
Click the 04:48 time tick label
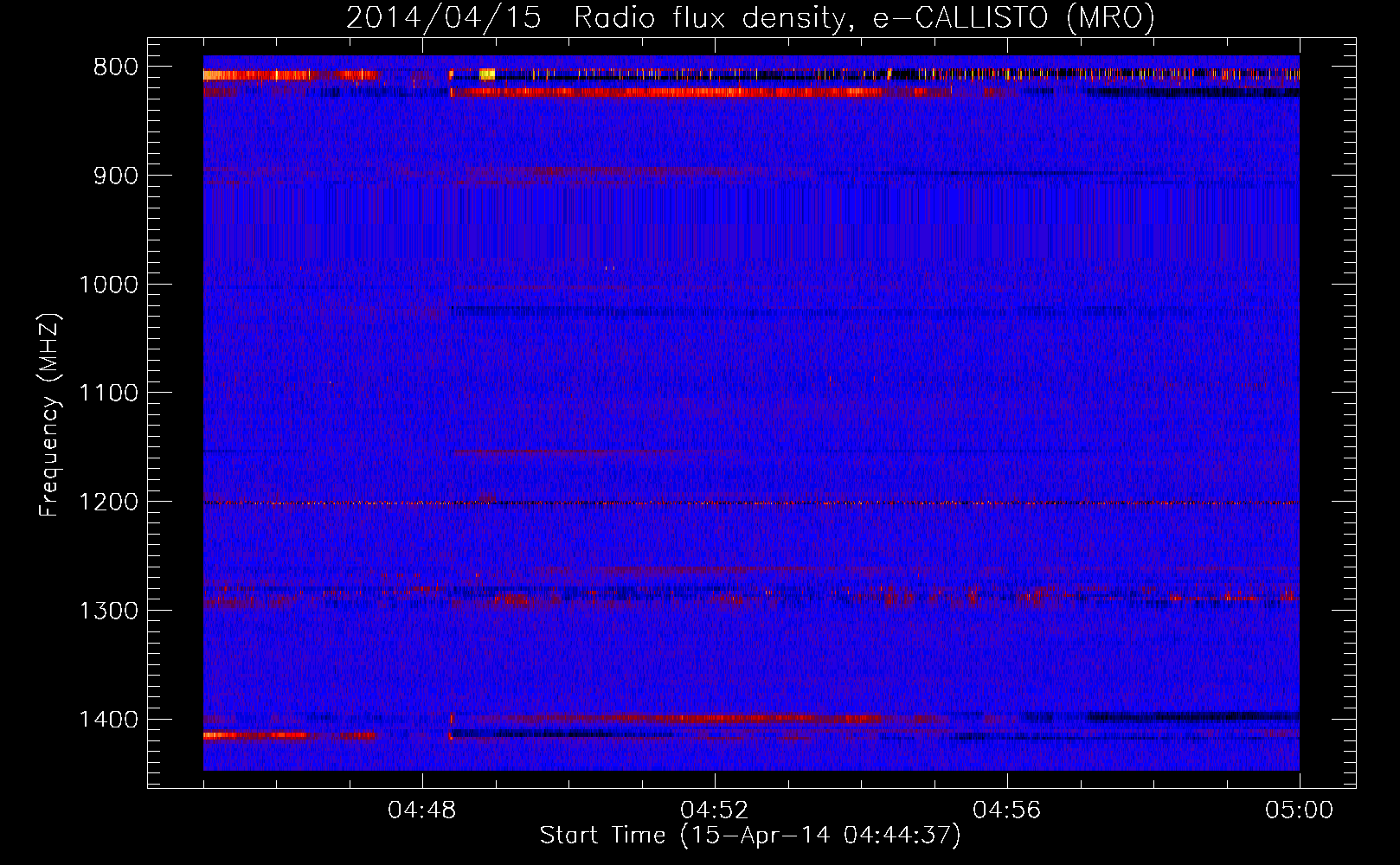(422, 811)
